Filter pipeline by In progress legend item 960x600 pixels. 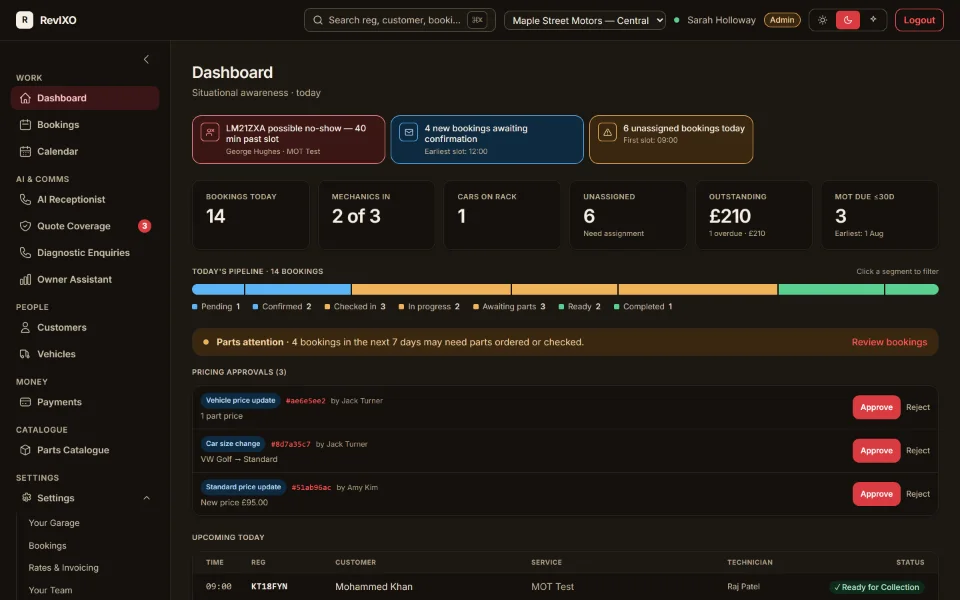[x=429, y=307]
